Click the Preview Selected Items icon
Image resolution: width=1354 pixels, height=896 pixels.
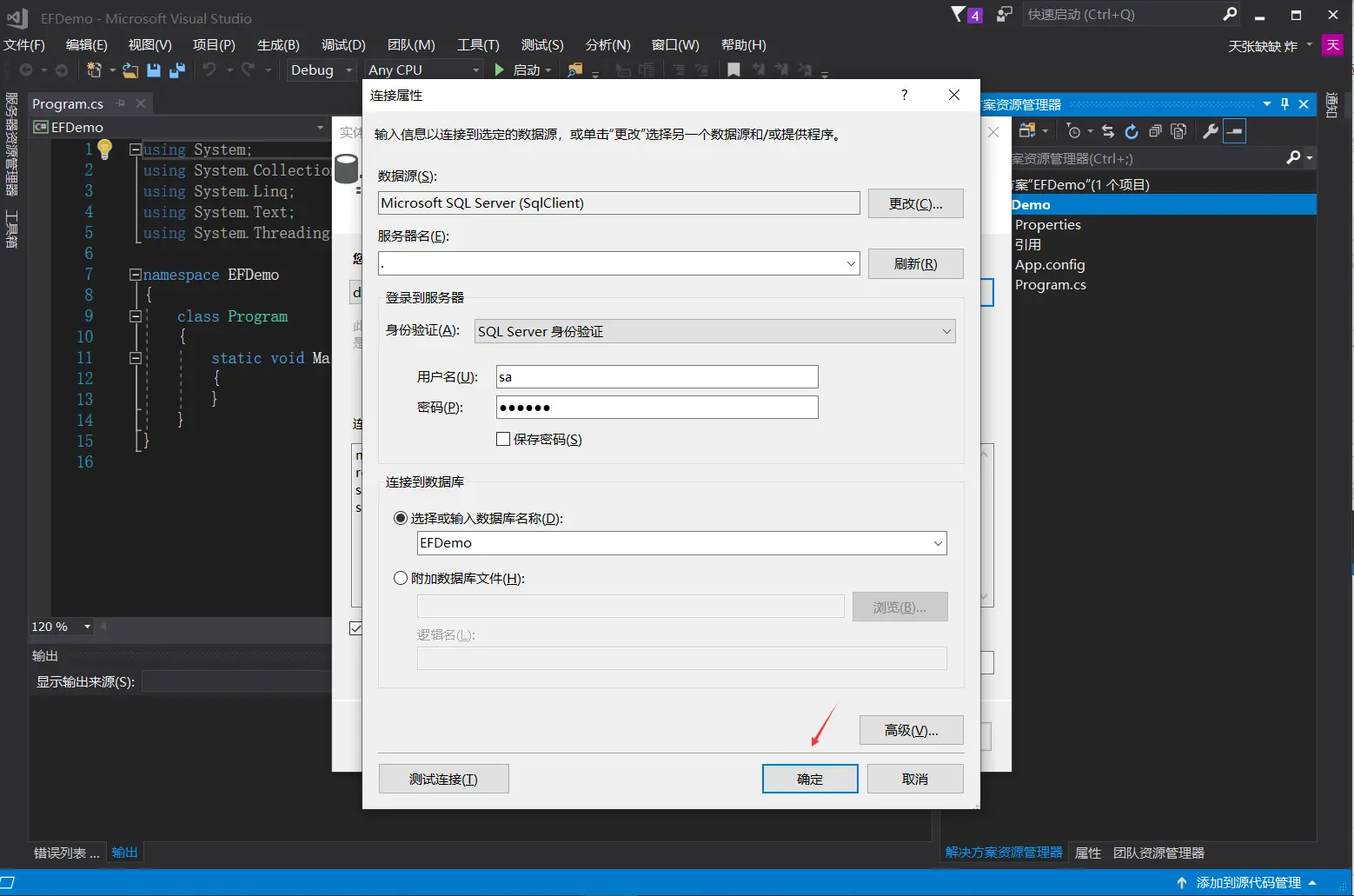(1234, 131)
